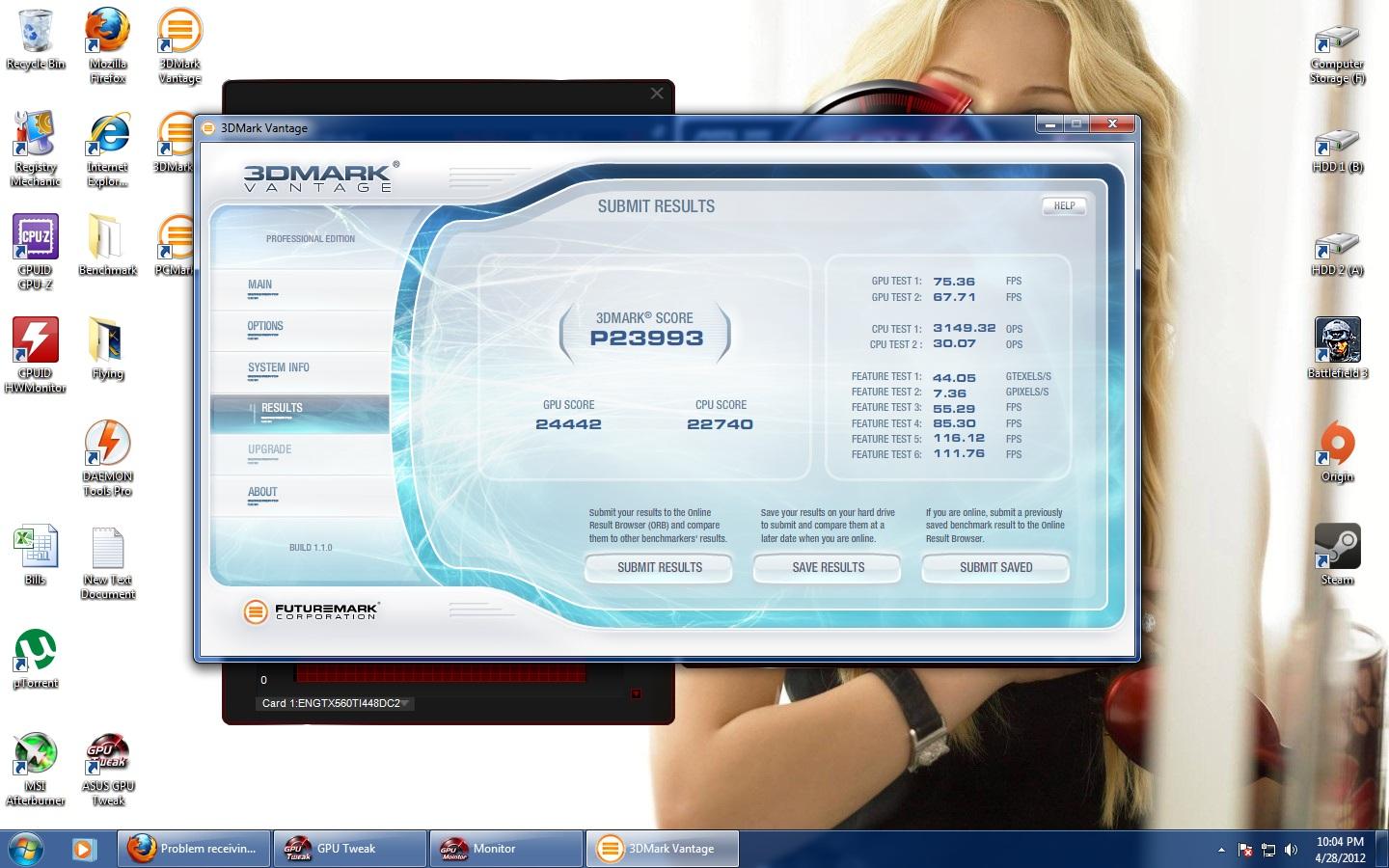Screen dimensions: 1389x868
Task: Open Action Center flag tray icon
Action: pyautogui.click(x=1245, y=850)
